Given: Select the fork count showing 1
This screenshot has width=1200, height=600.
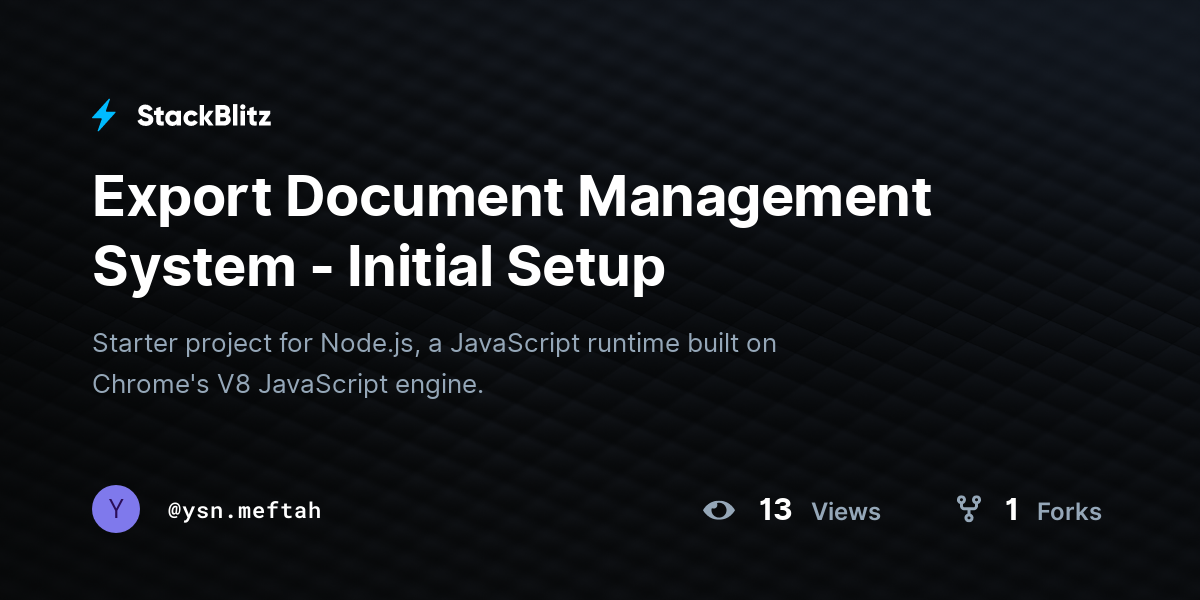Looking at the screenshot, I should 1012,510.
